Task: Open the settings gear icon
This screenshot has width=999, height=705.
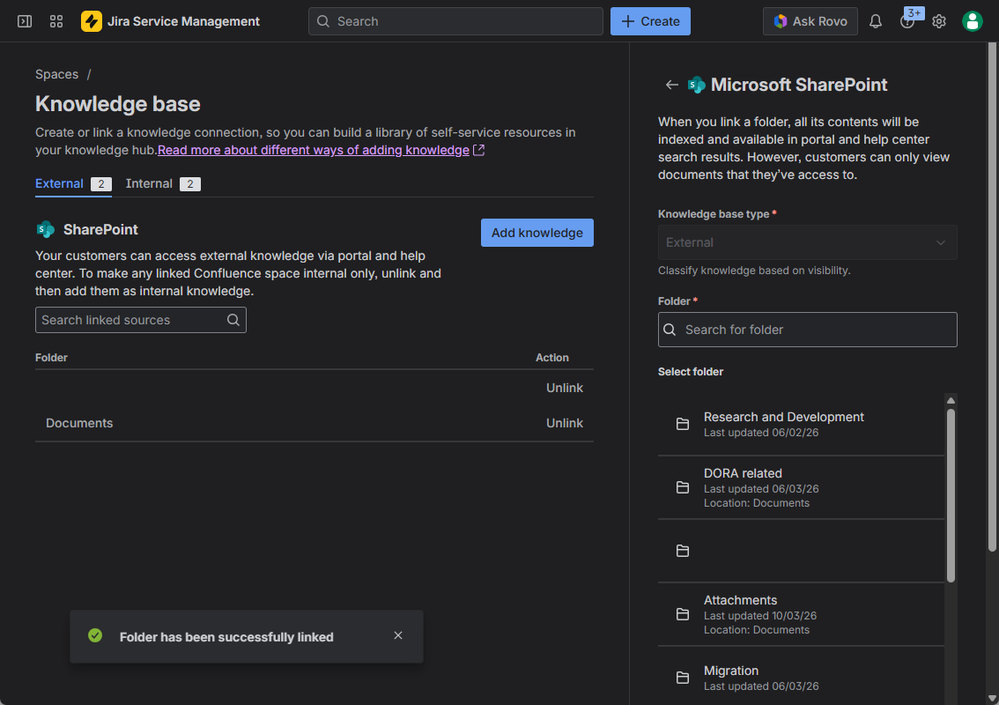Action: coord(939,21)
